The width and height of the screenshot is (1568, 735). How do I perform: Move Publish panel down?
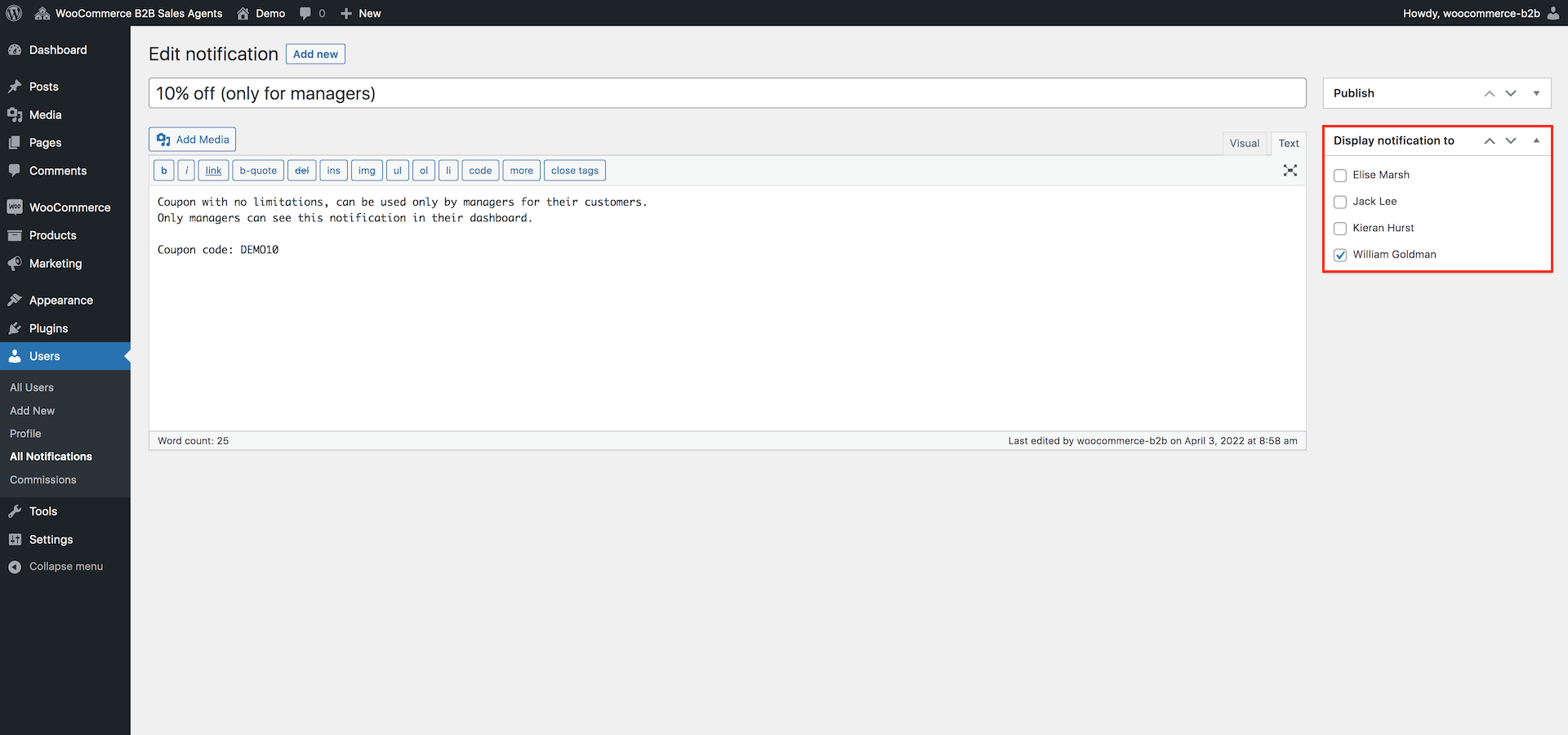[1511, 93]
